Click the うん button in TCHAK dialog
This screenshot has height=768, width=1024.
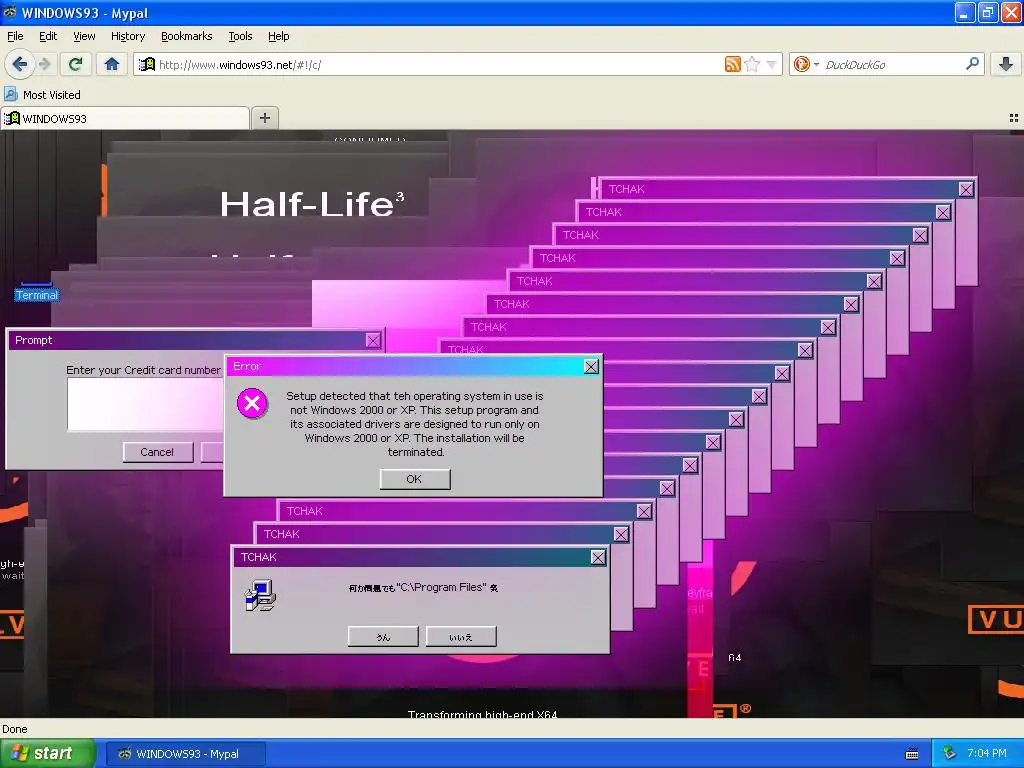383,637
